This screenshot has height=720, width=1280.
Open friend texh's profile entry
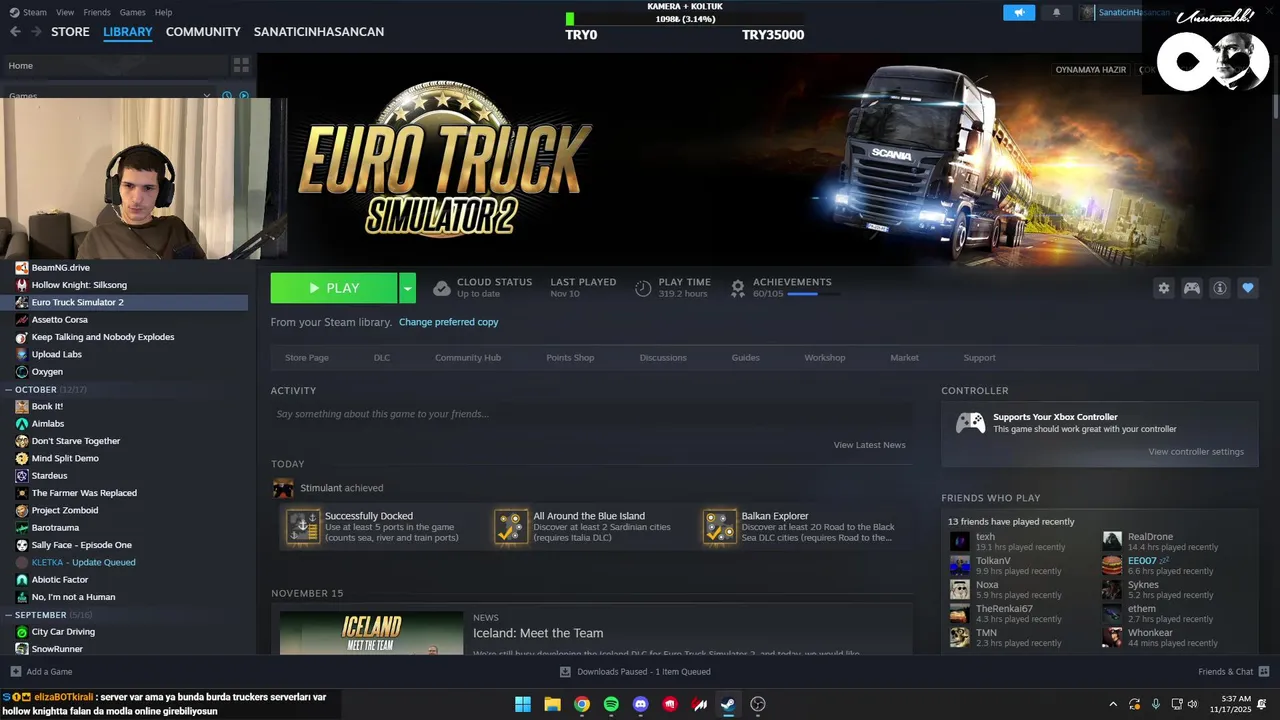click(x=1021, y=542)
